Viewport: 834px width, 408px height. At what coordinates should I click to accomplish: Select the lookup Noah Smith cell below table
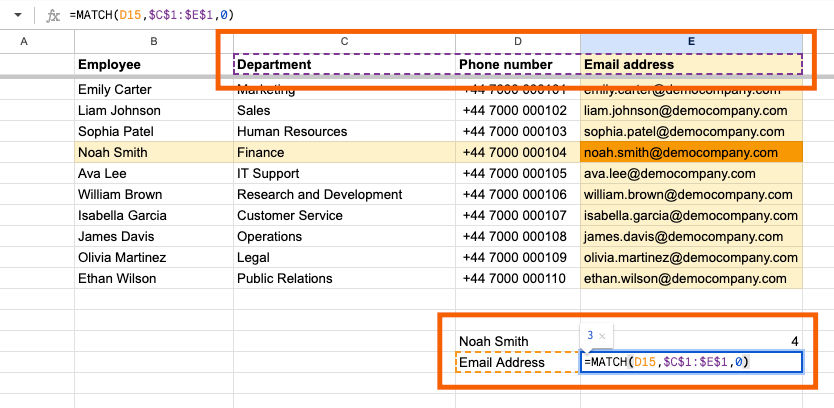518,342
